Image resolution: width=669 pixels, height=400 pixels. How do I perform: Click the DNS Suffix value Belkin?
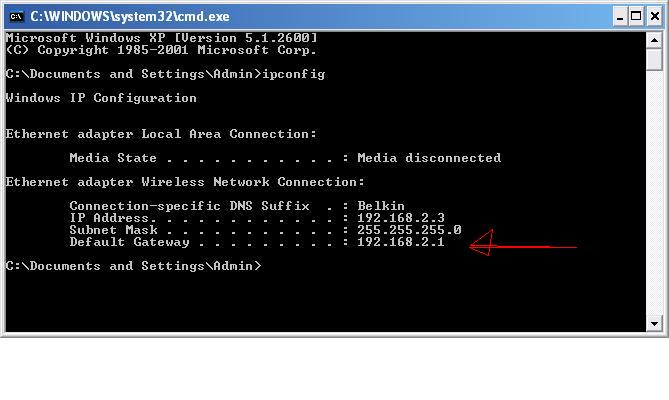click(x=381, y=206)
